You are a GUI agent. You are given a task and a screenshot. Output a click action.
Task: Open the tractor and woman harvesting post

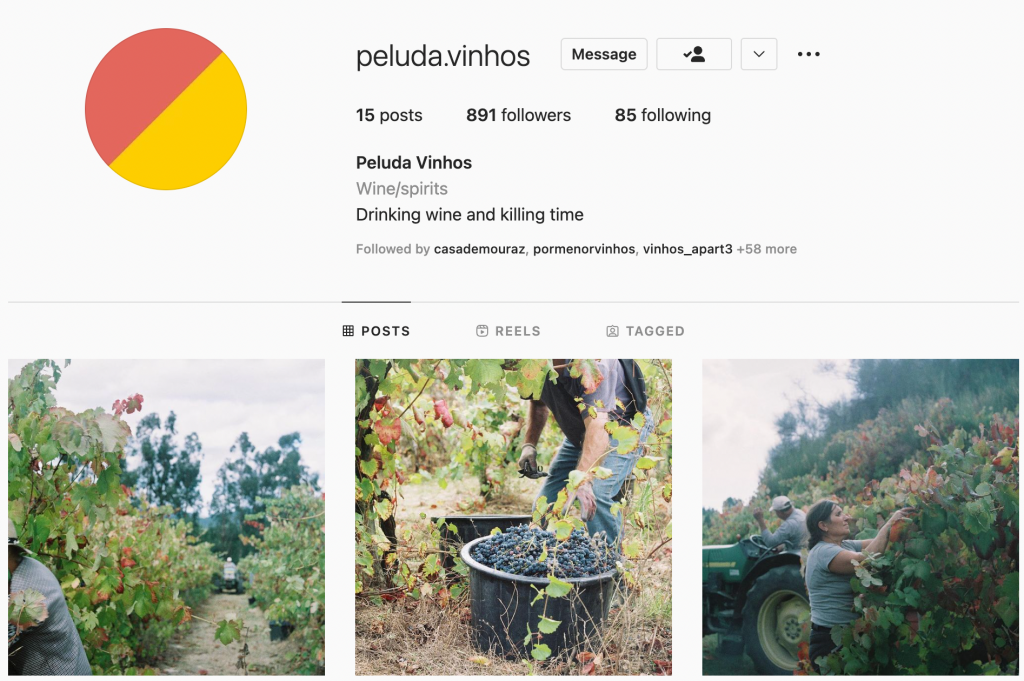coord(860,517)
